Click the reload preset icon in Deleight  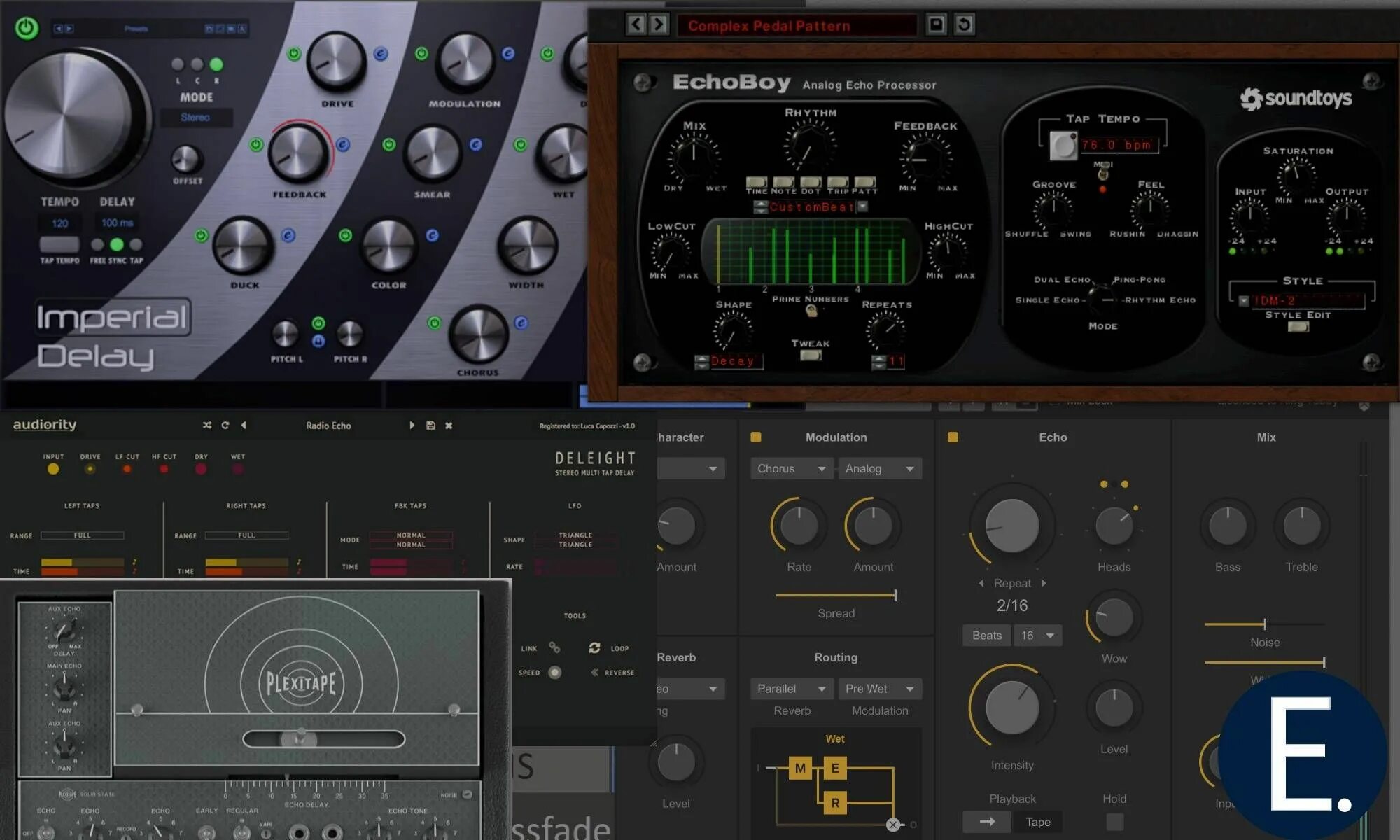[225, 426]
